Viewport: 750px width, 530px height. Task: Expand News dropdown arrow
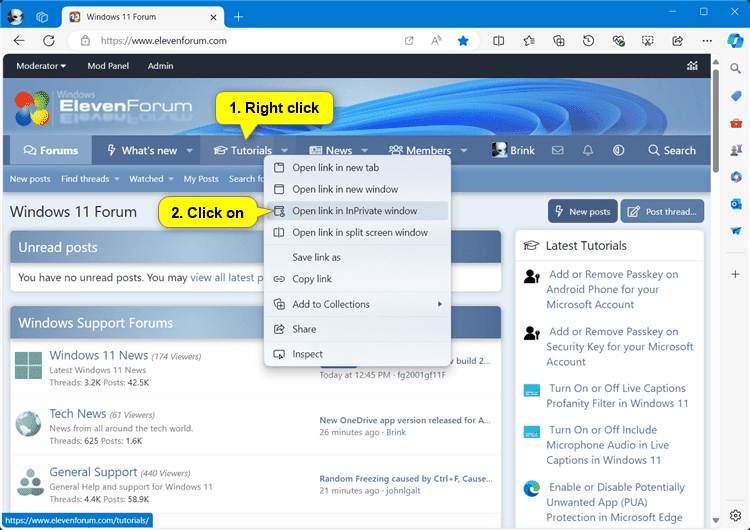point(364,151)
